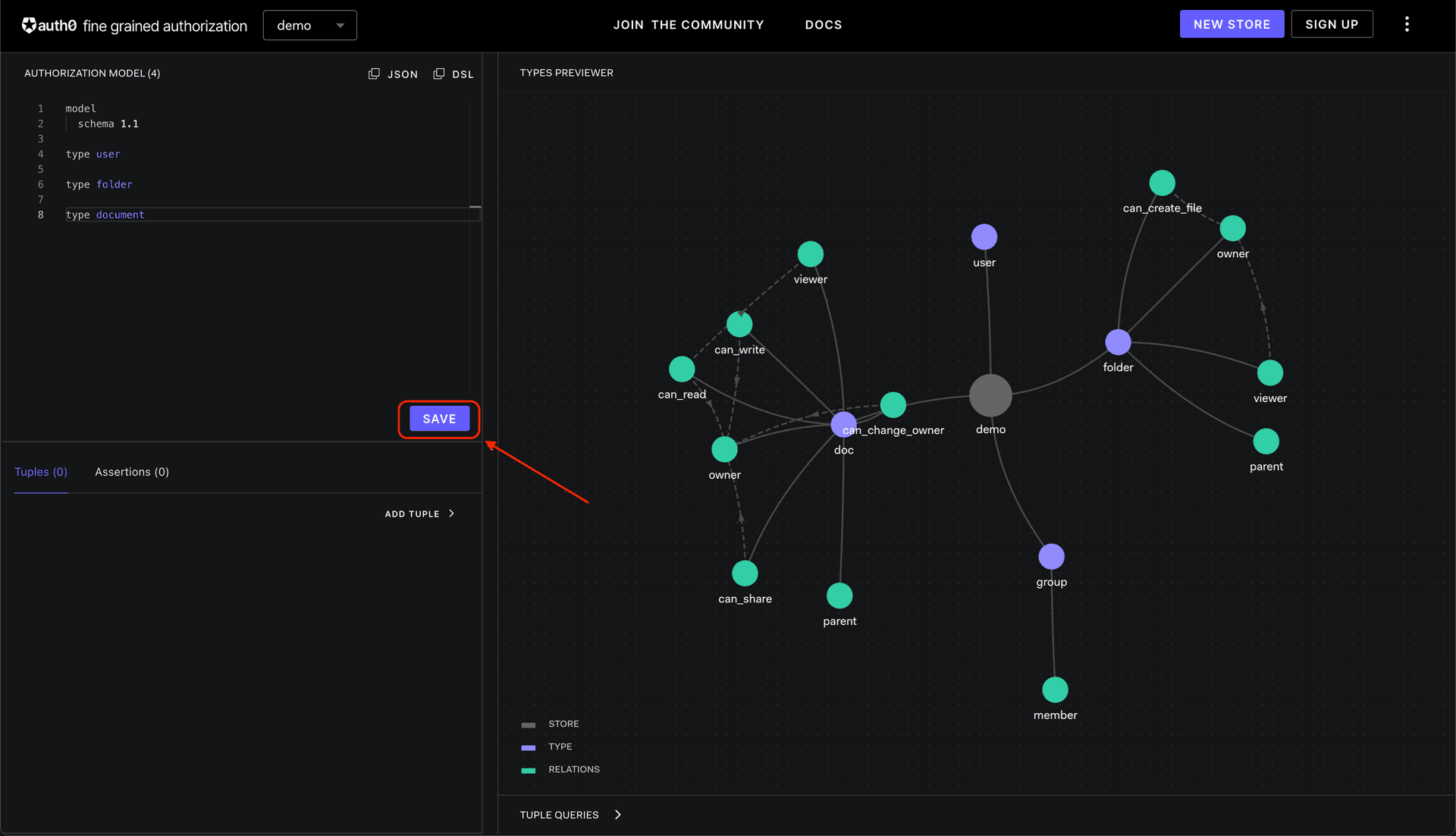
Task: Expand the ADD TUPLE section
Action: [419, 514]
